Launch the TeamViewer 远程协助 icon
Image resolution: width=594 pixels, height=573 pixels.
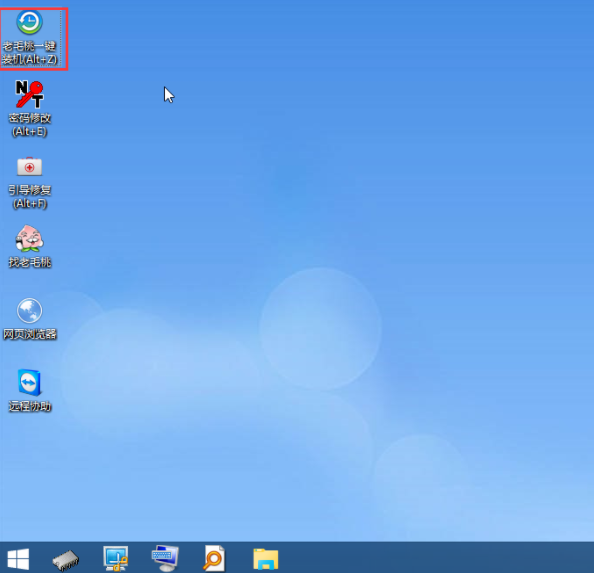pos(29,382)
